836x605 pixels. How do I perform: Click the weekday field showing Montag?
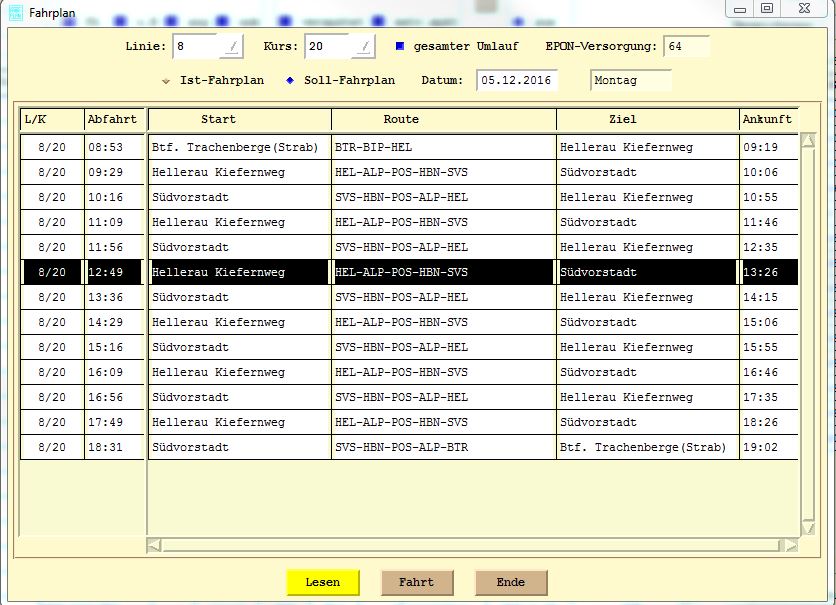tap(630, 80)
